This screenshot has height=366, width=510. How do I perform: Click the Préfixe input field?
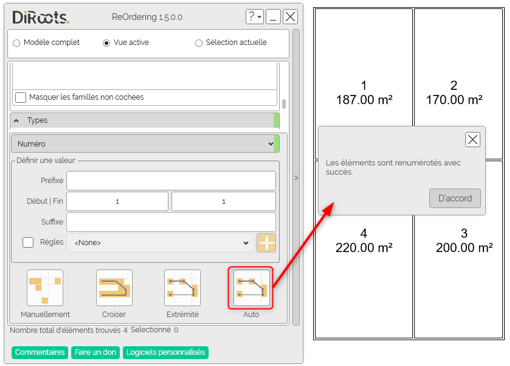click(171, 181)
